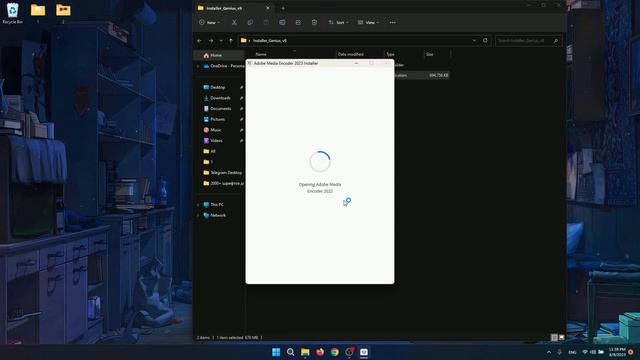Open the desktop folder named 1
Image resolution: width=640 pixels, height=360 pixels.
coord(38,13)
